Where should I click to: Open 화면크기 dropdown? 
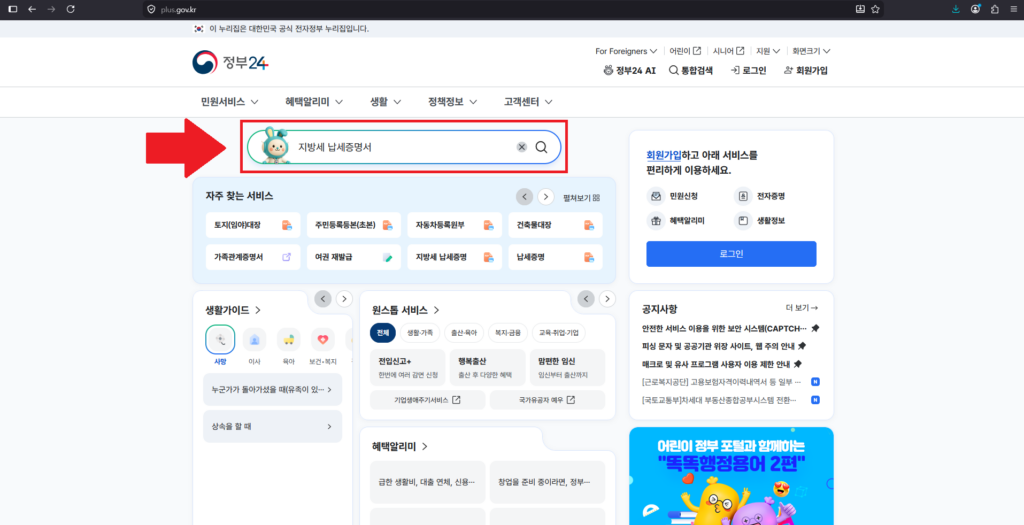click(x=811, y=51)
